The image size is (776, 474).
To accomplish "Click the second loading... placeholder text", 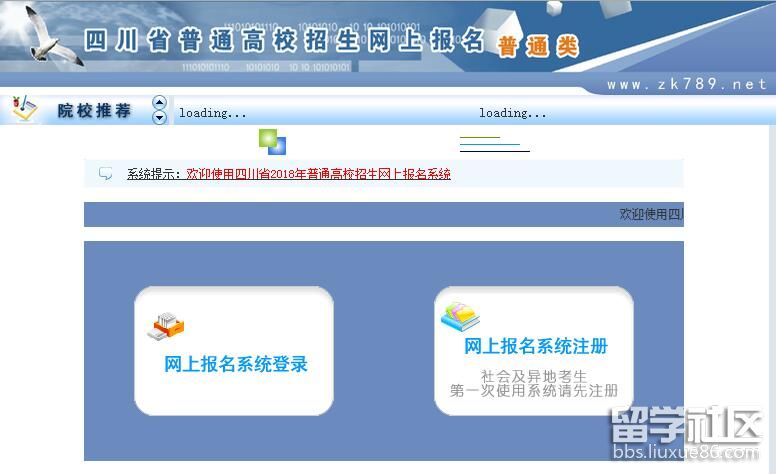I will tap(512, 113).
